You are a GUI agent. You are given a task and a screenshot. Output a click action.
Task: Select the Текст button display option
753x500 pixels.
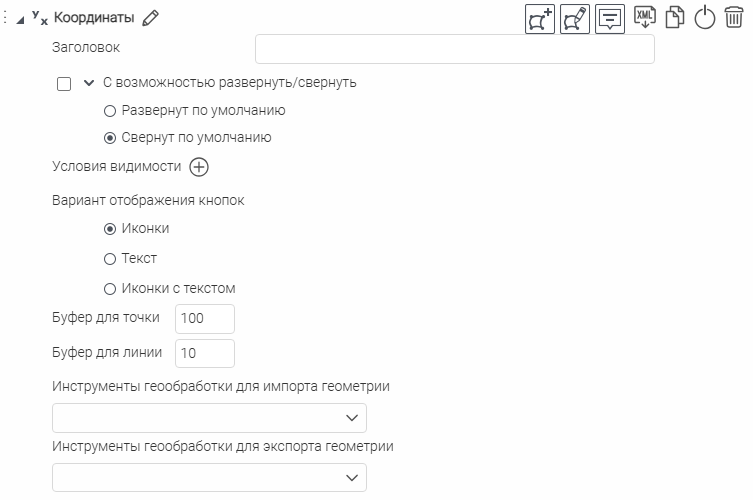pyautogui.click(x=110, y=259)
